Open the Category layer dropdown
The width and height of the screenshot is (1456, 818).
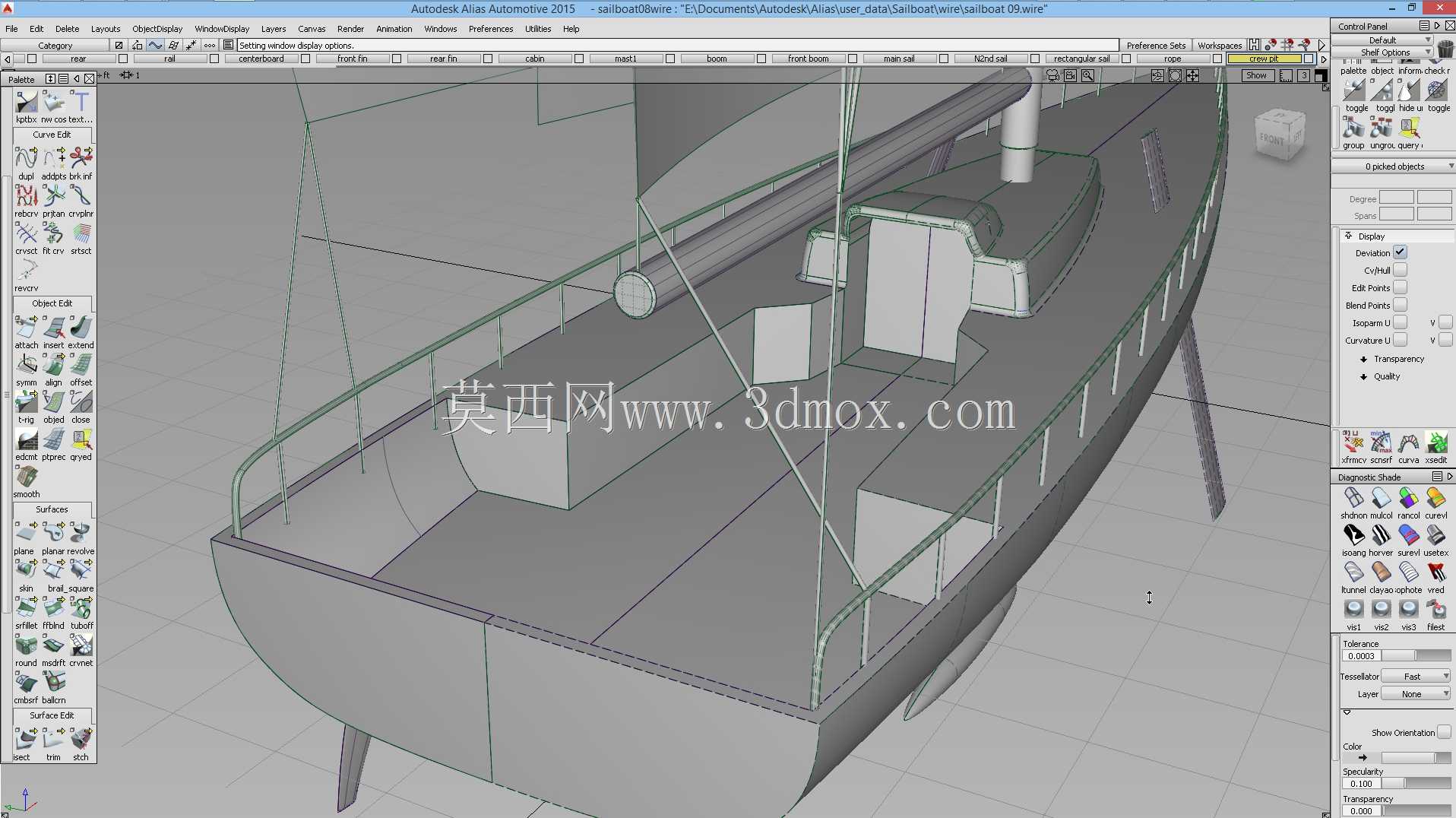click(x=55, y=46)
